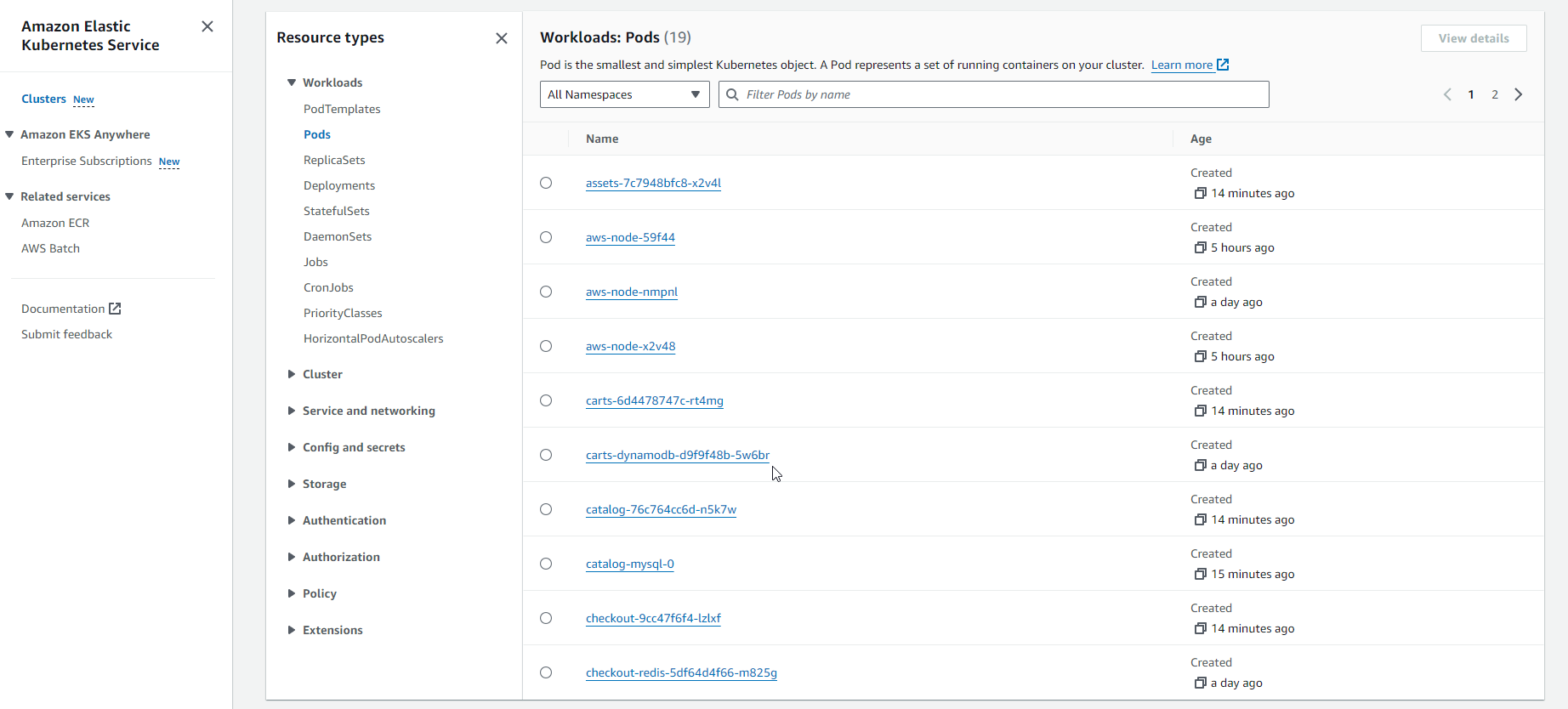
Task: Open DaemonSets resource type
Action: (x=338, y=236)
